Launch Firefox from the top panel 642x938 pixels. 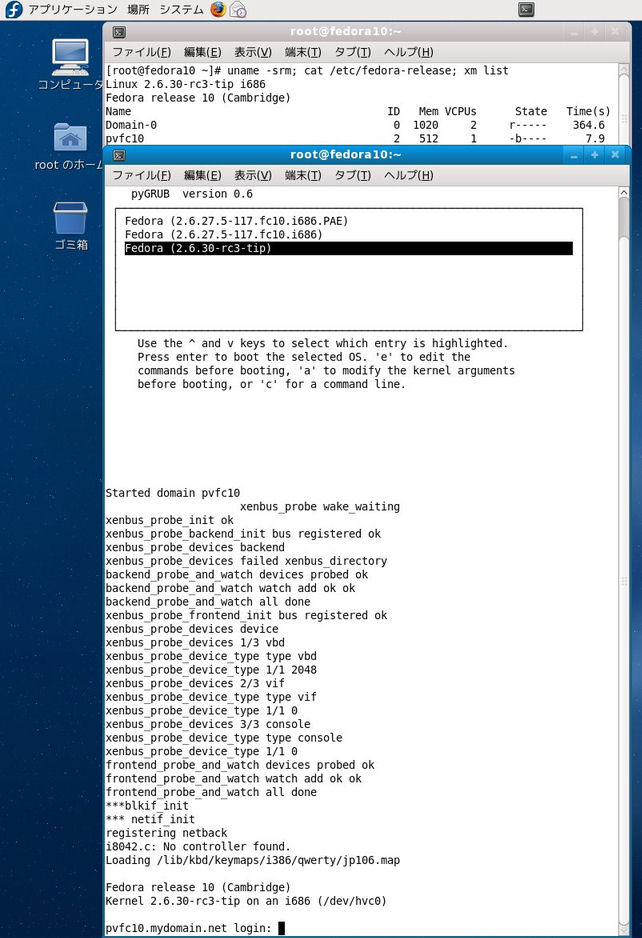tap(218, 9)
